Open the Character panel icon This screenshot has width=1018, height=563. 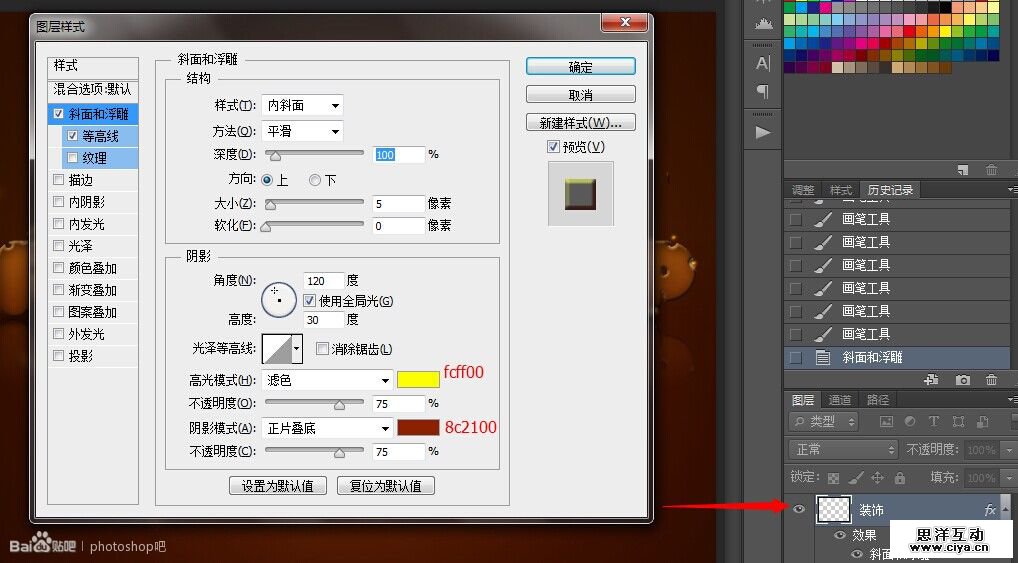(763, 64)
